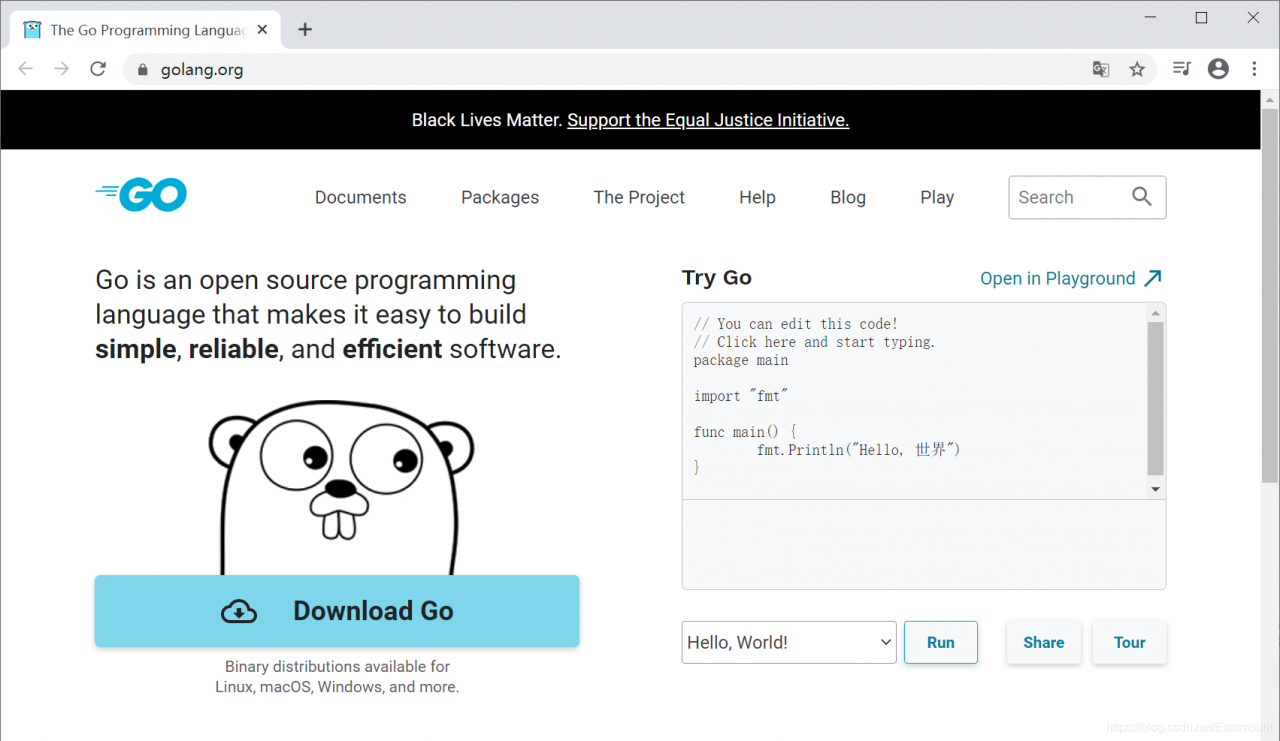The width and height of the screenshot is (1280, 741).
Task: Click the func main() code line
Action: 745,432
